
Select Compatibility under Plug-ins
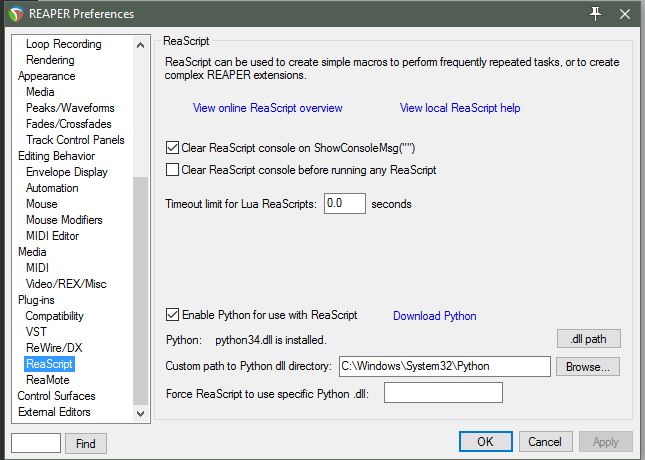[x=54, y=316]
